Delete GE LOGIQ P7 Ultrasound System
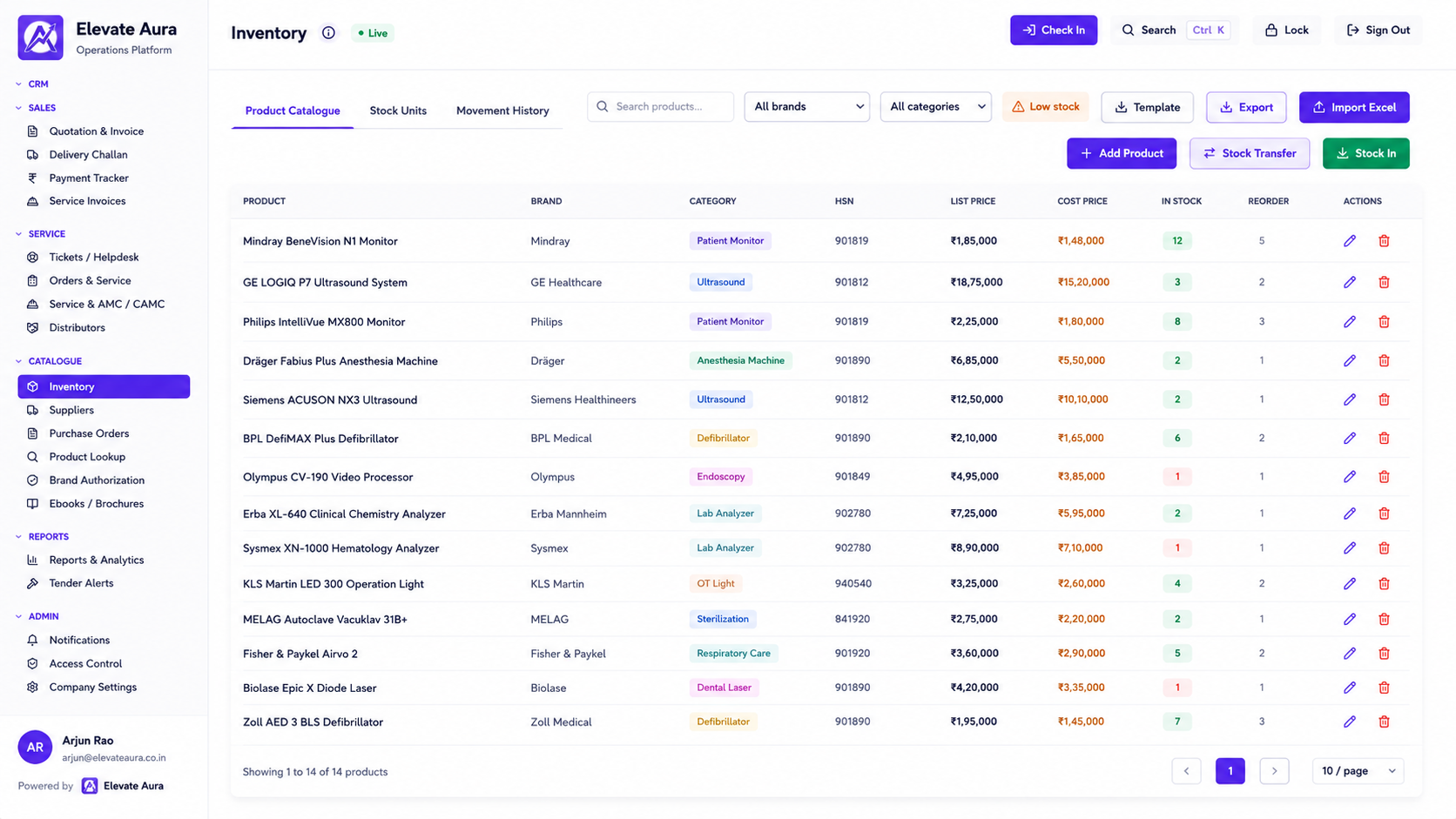1456x819 pixels. pyautogui.click(x=1384, y=282)
